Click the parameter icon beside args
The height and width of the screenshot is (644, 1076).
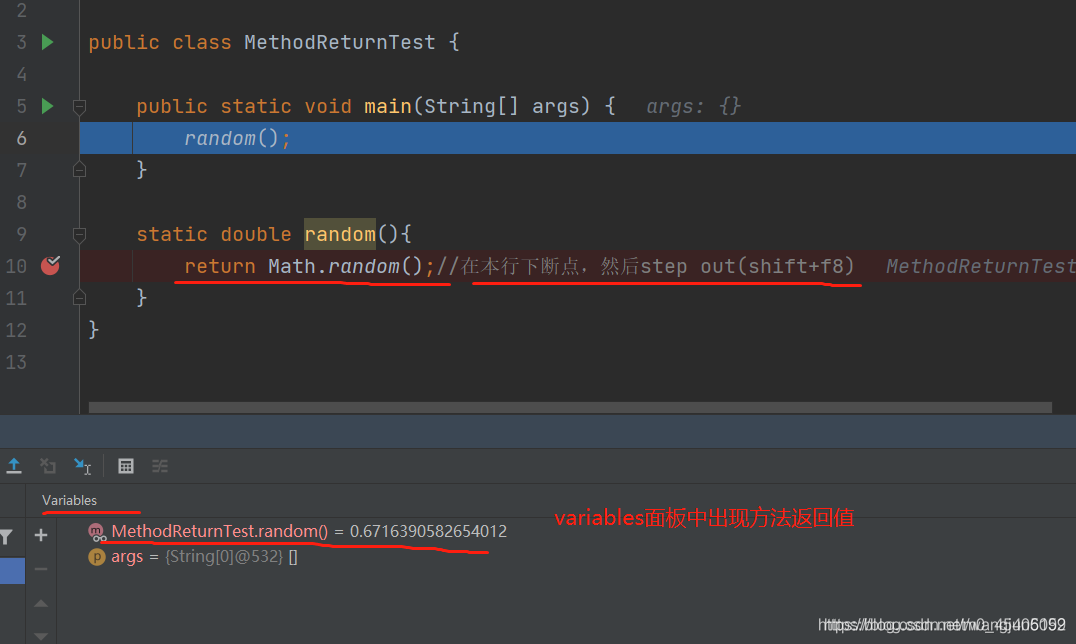pyautogui.click(x=97, y=557)
